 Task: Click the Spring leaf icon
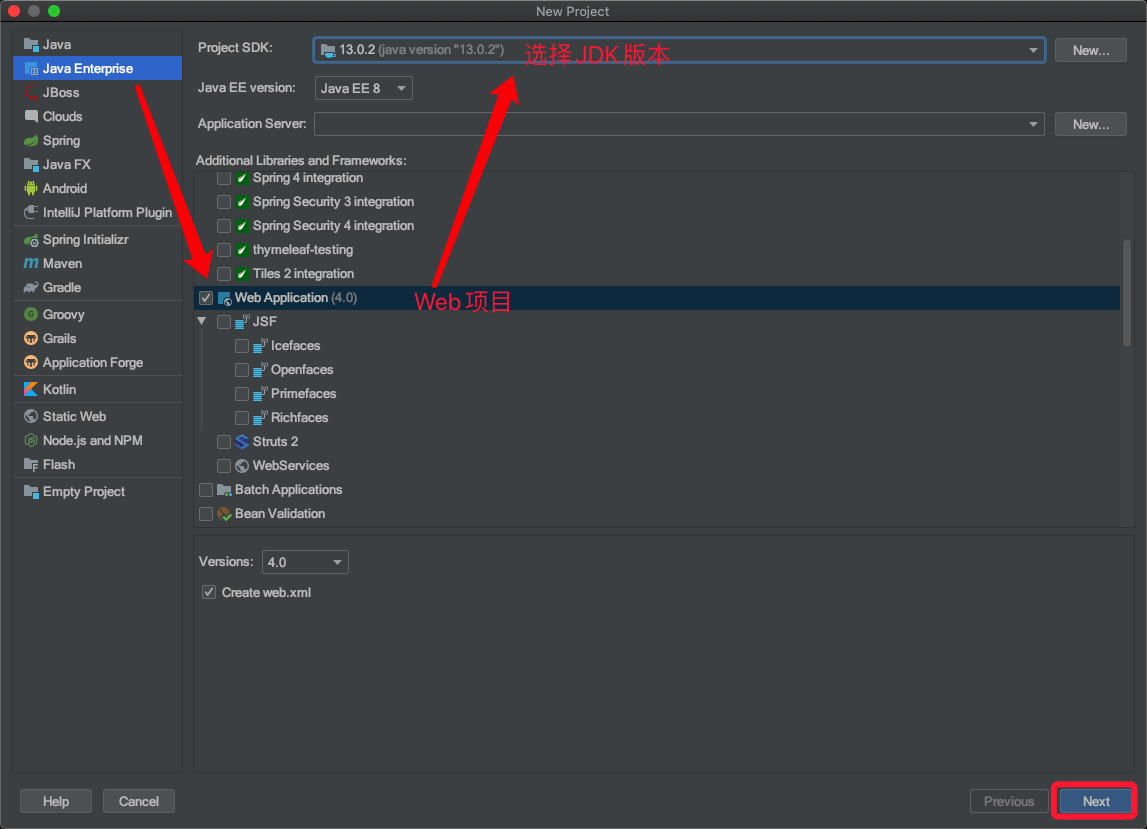31,140
